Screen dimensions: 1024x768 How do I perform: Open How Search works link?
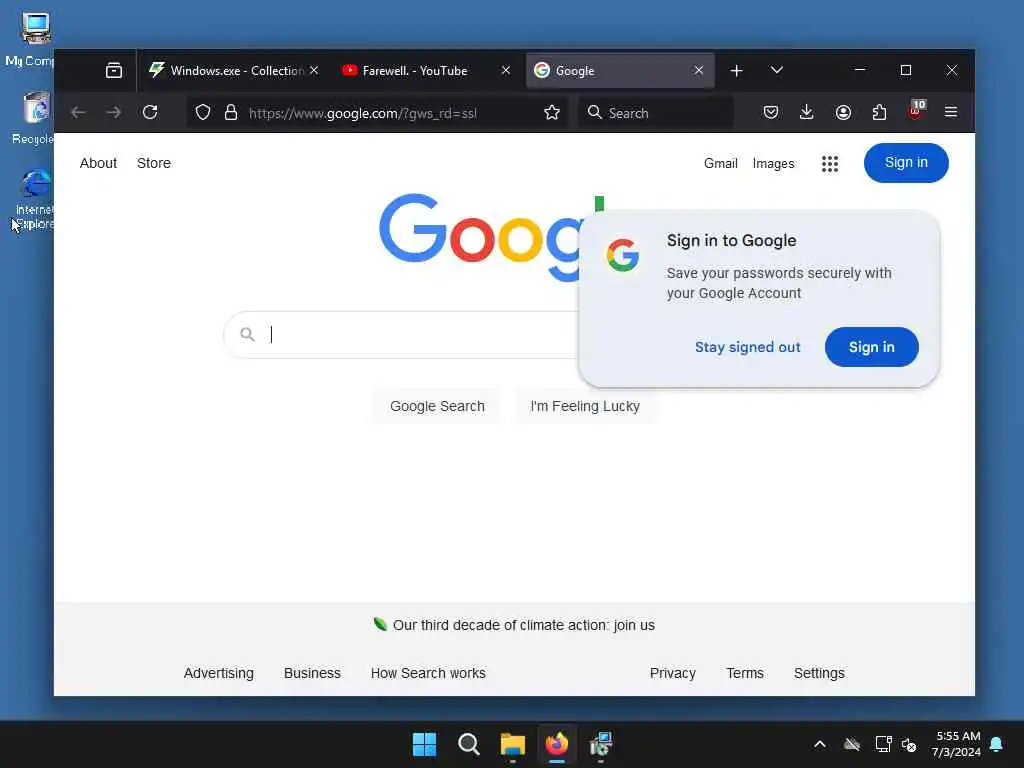(428, 673)
